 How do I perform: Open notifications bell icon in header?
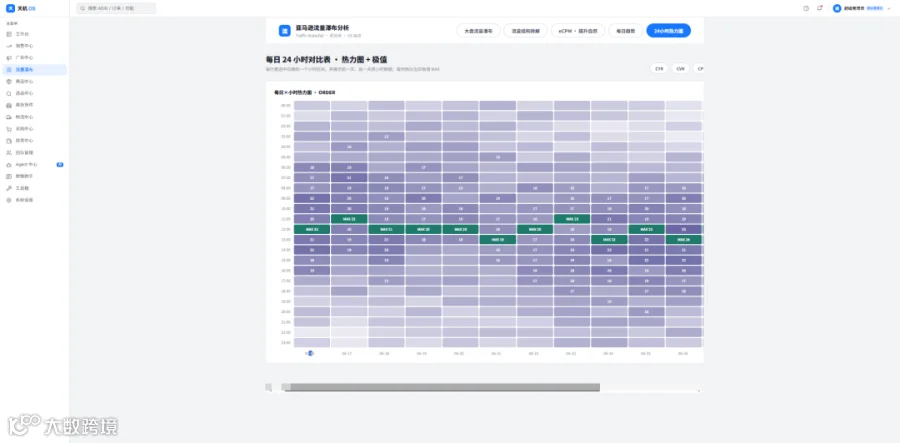pyautogui.click(x=820, y=8)
